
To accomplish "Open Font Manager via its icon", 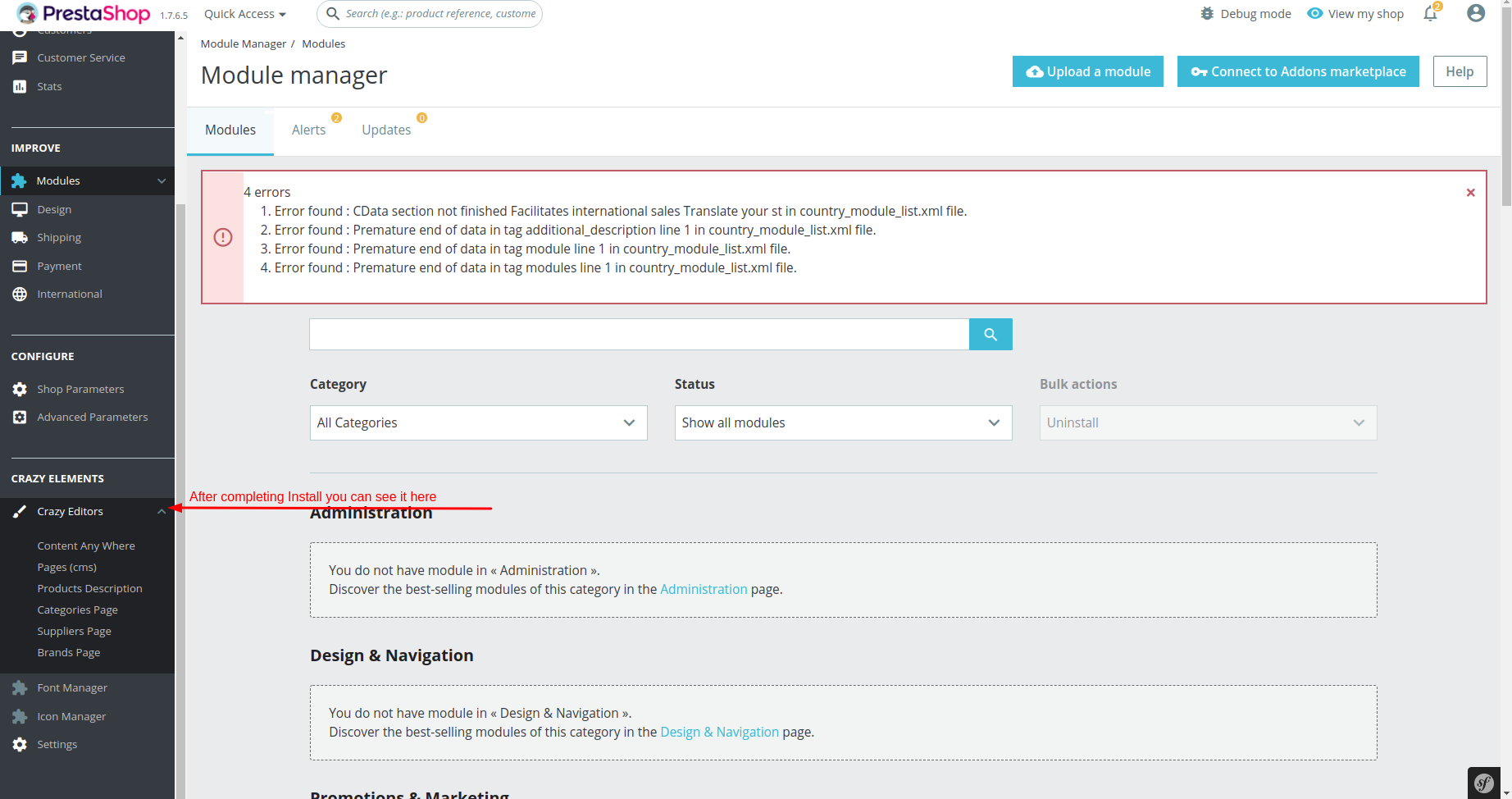I will click(x=20, y=687).
